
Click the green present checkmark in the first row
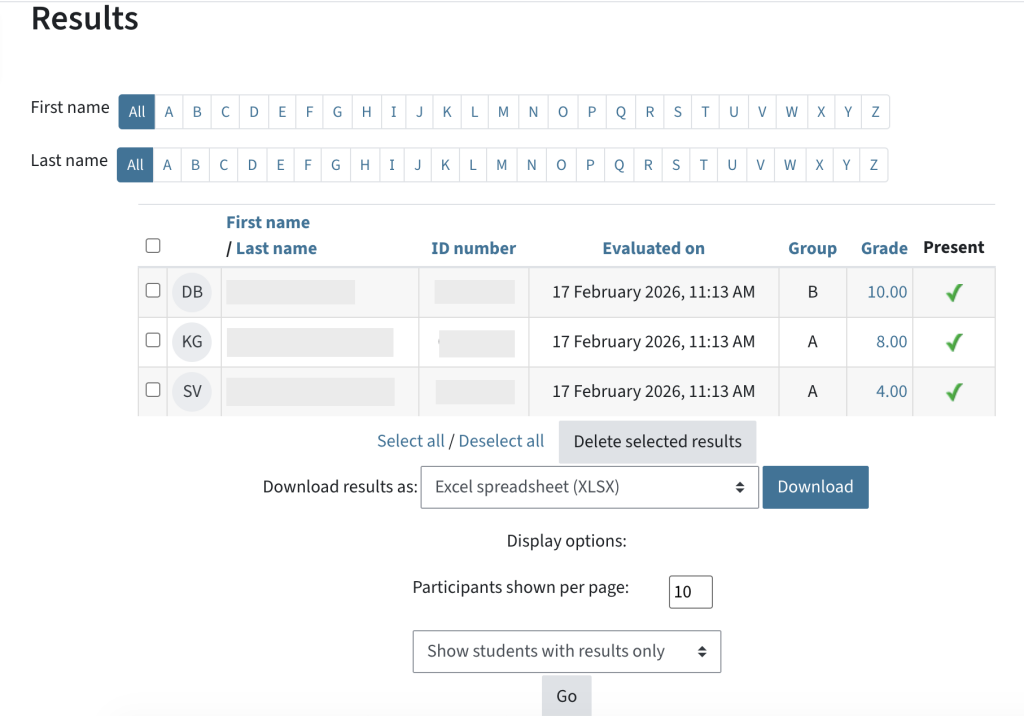tap(952, 292)
